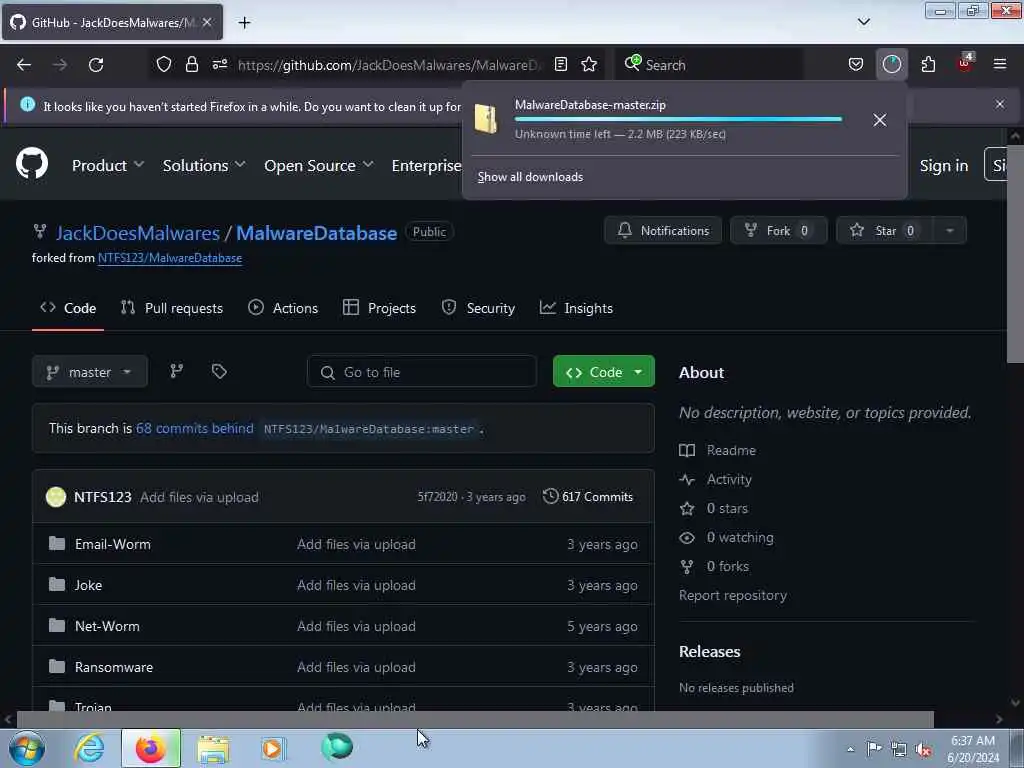Open the Security tab
This screenshot has height=768, width=1024.
pos(478,308)
